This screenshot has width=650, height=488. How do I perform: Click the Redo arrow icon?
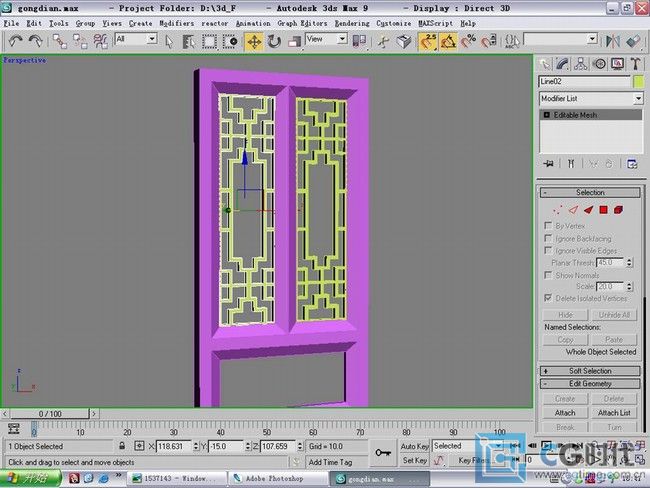tap(36, 41)
